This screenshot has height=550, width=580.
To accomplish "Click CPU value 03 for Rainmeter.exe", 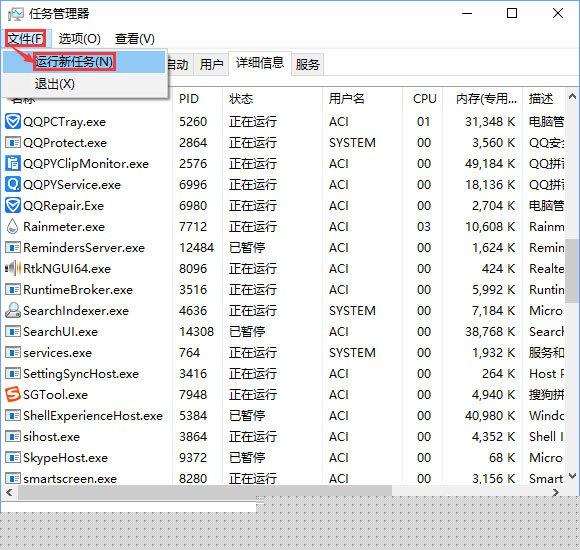I will click(424, 226).
